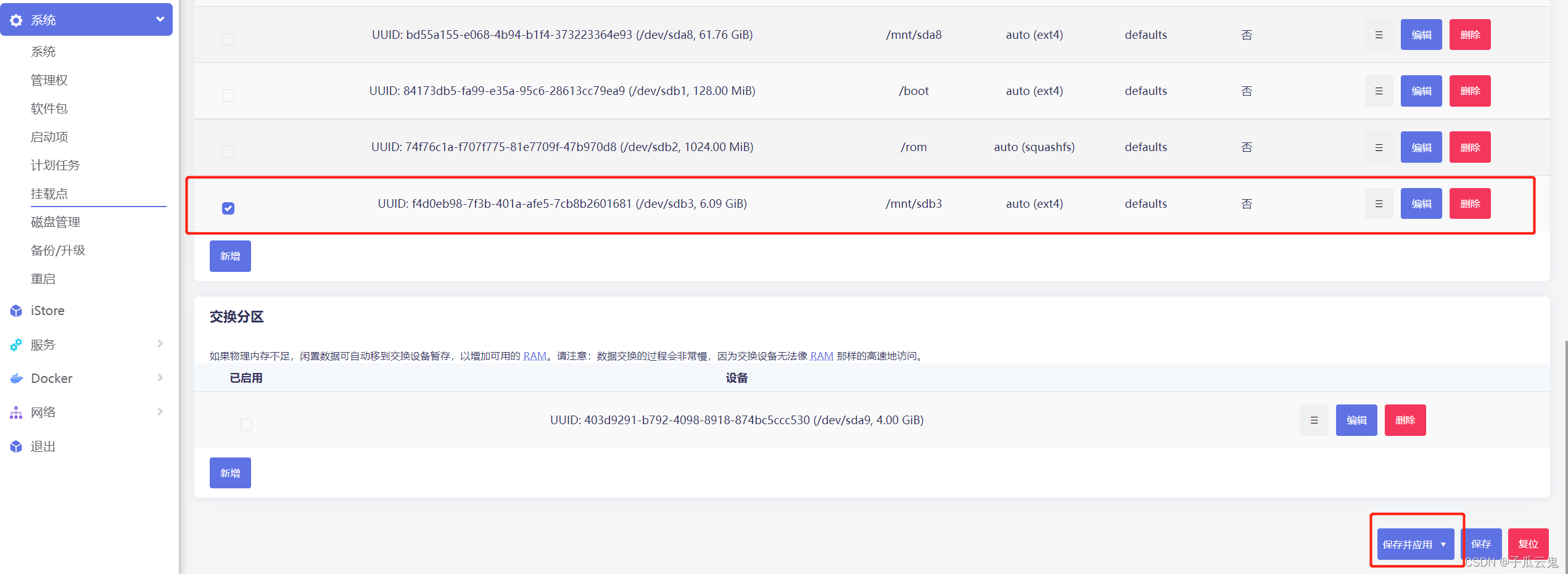Click the 网络 network icon

click(16, 412)
